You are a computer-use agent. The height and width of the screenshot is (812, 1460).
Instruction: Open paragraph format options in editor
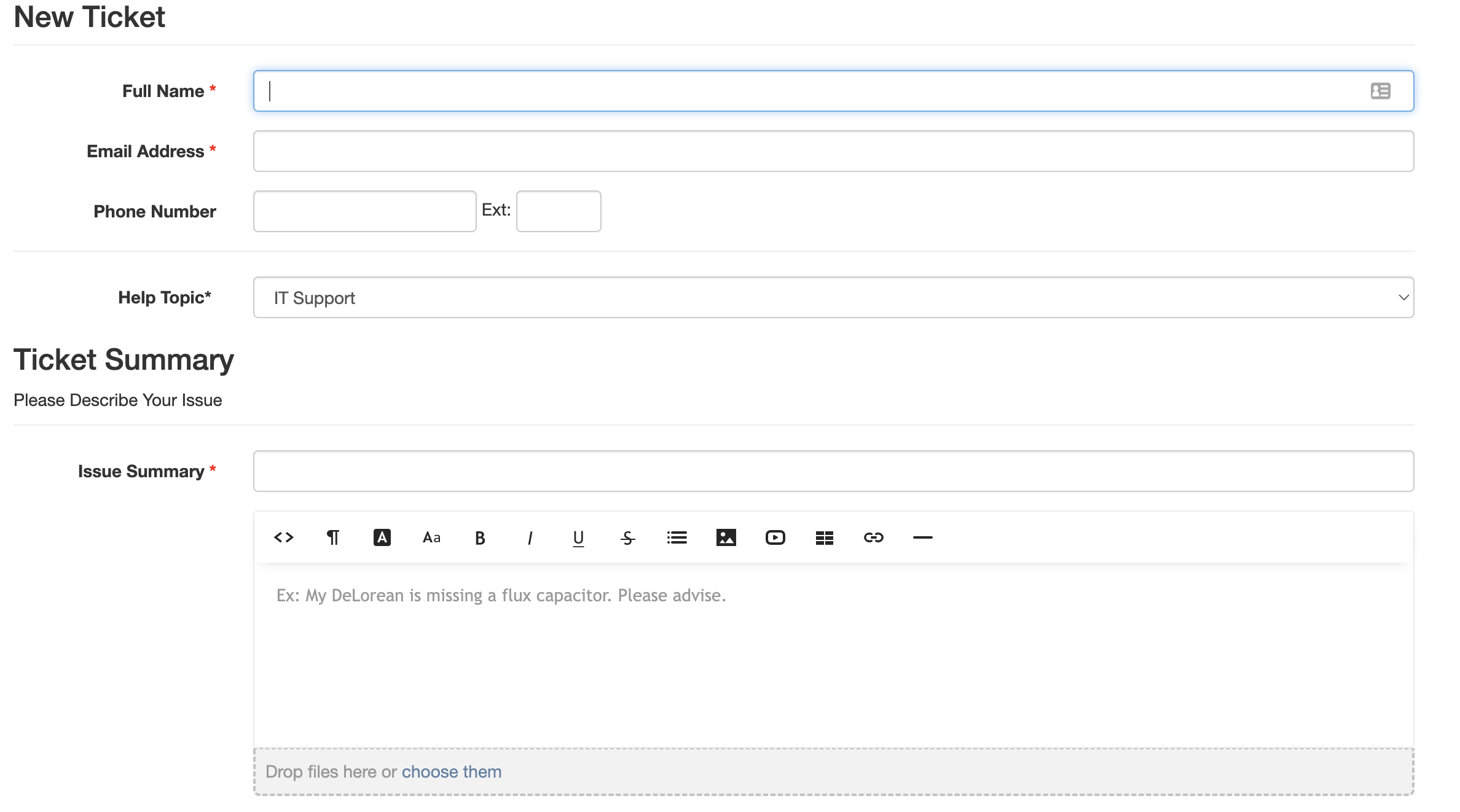[x=332, y=537]
